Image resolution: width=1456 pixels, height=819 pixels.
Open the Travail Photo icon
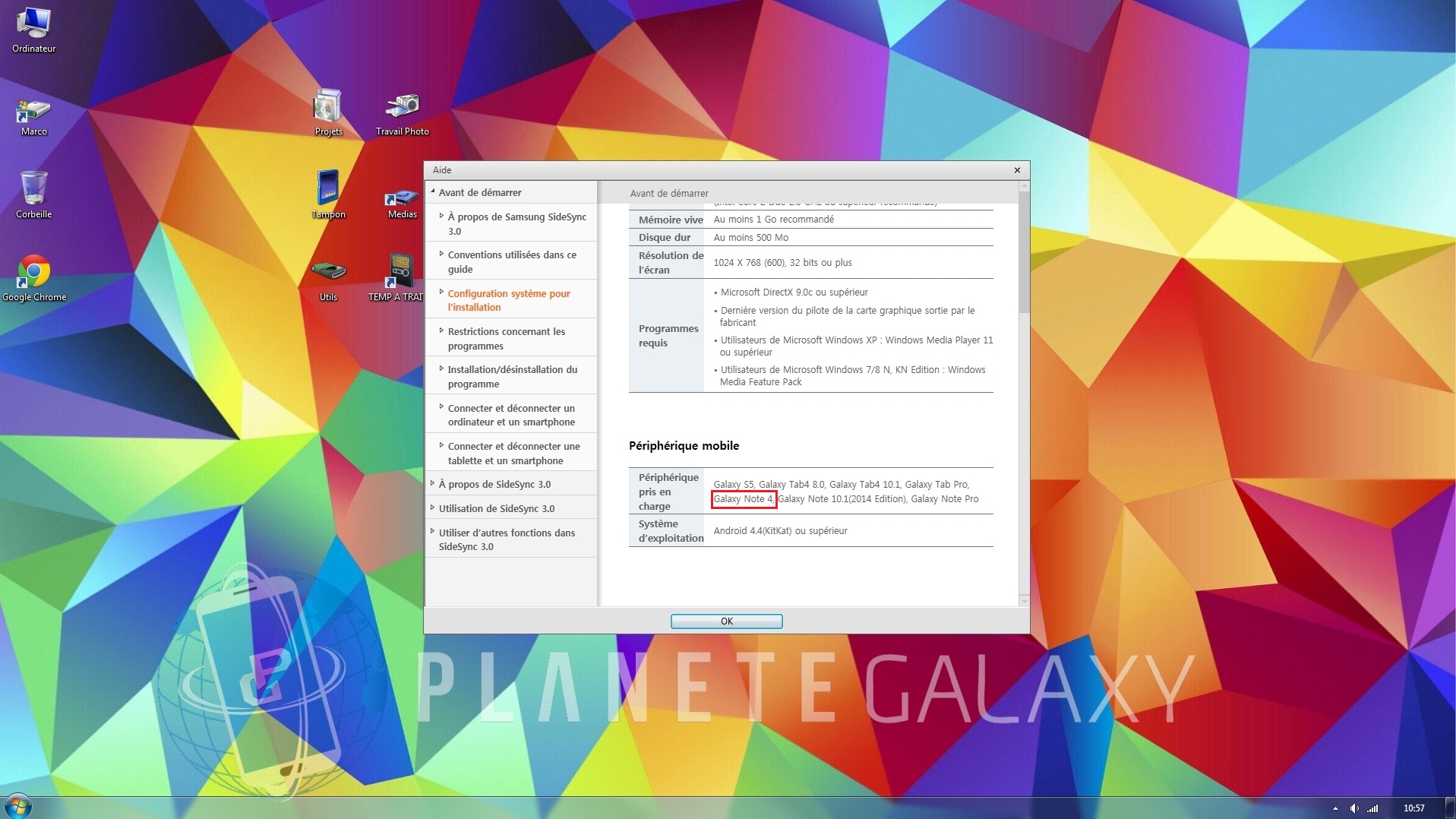coord(402,115)
